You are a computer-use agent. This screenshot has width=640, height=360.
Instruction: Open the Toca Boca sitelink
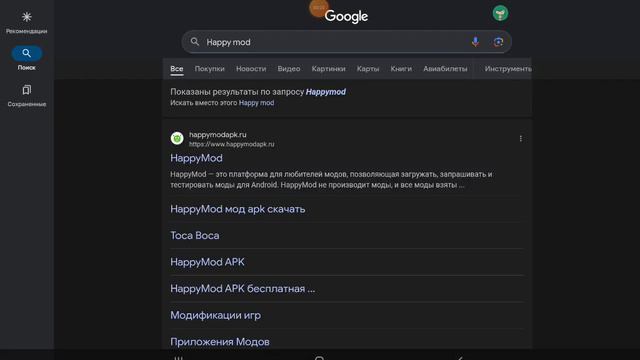(195, 236)
